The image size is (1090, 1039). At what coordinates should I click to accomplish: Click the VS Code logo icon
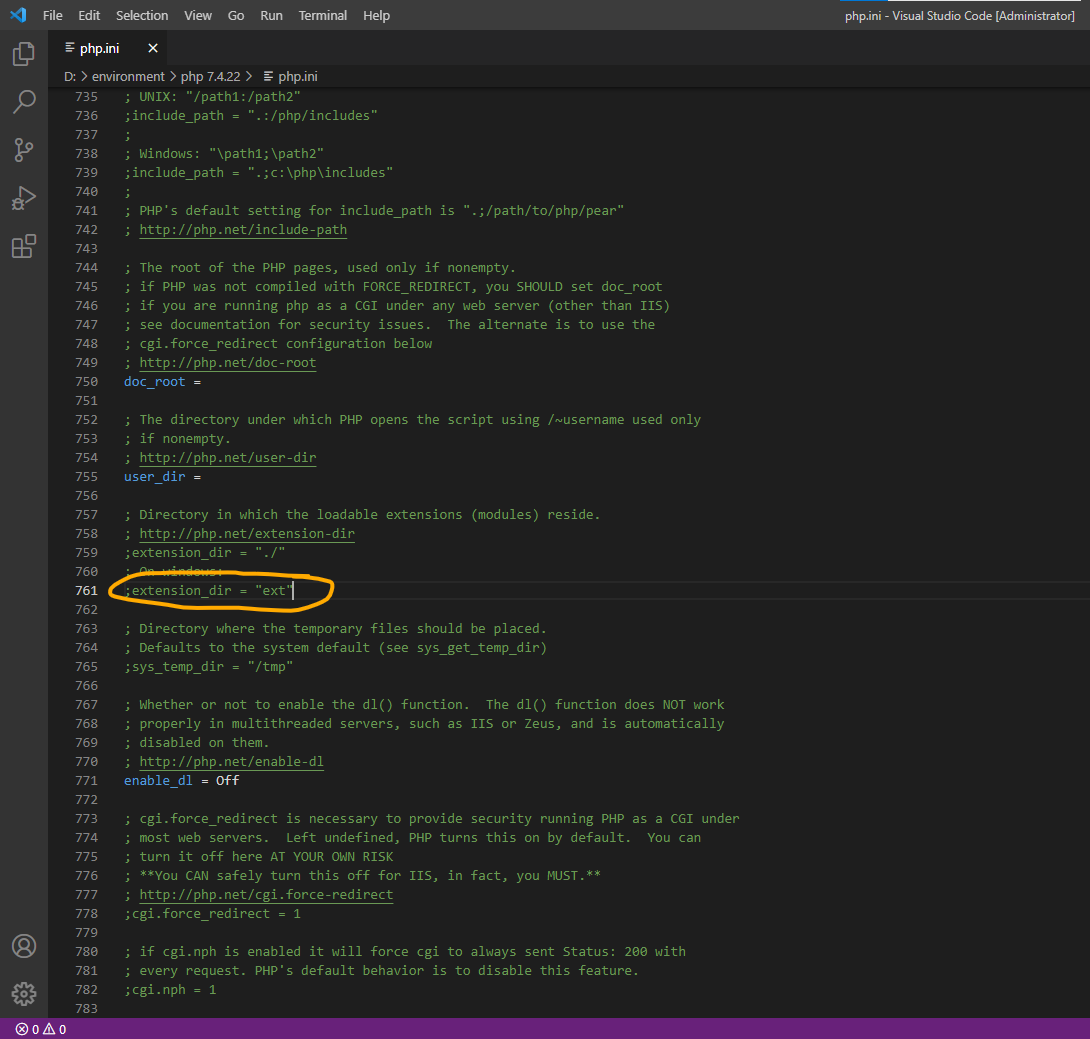point(18,15)
